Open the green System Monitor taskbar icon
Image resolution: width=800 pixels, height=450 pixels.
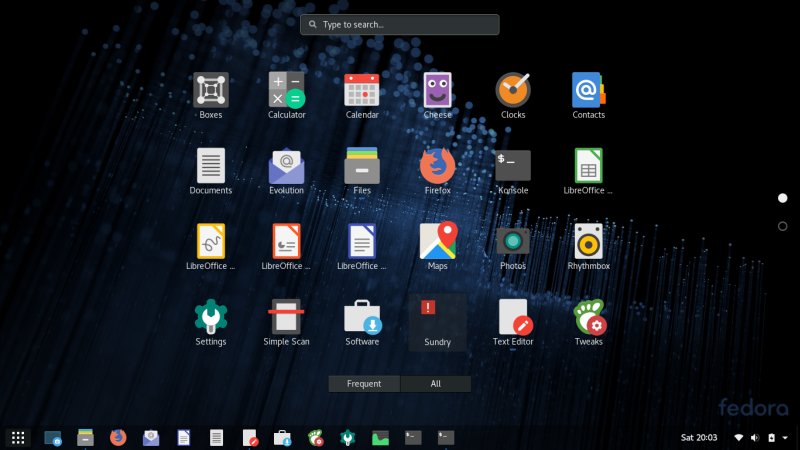pos(380,438)
